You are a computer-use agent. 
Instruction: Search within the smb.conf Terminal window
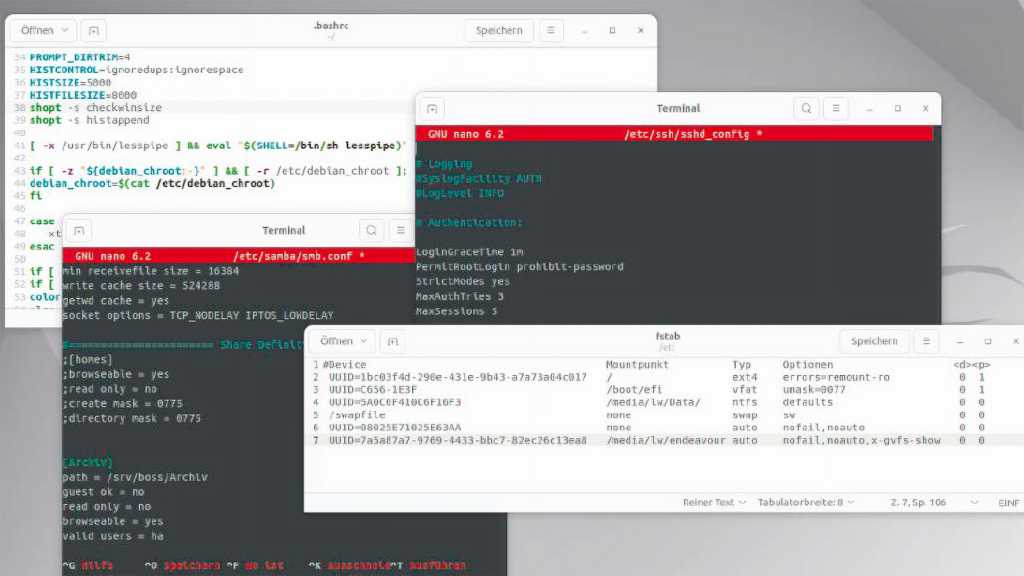point(371,231)
